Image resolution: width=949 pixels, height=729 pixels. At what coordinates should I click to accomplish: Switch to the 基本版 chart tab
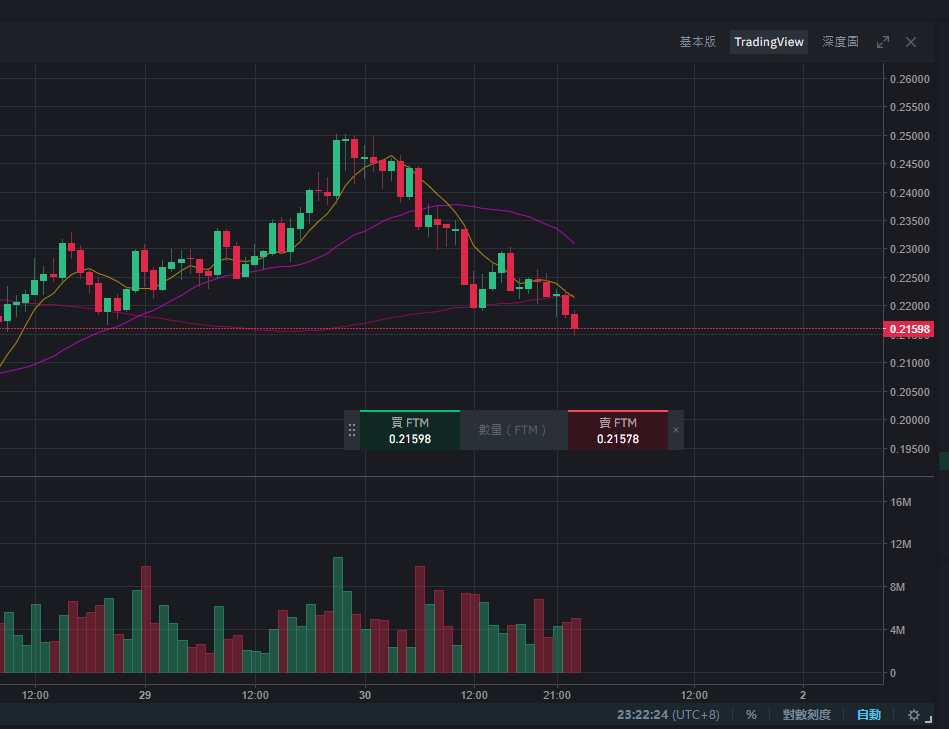click(697, 42)
